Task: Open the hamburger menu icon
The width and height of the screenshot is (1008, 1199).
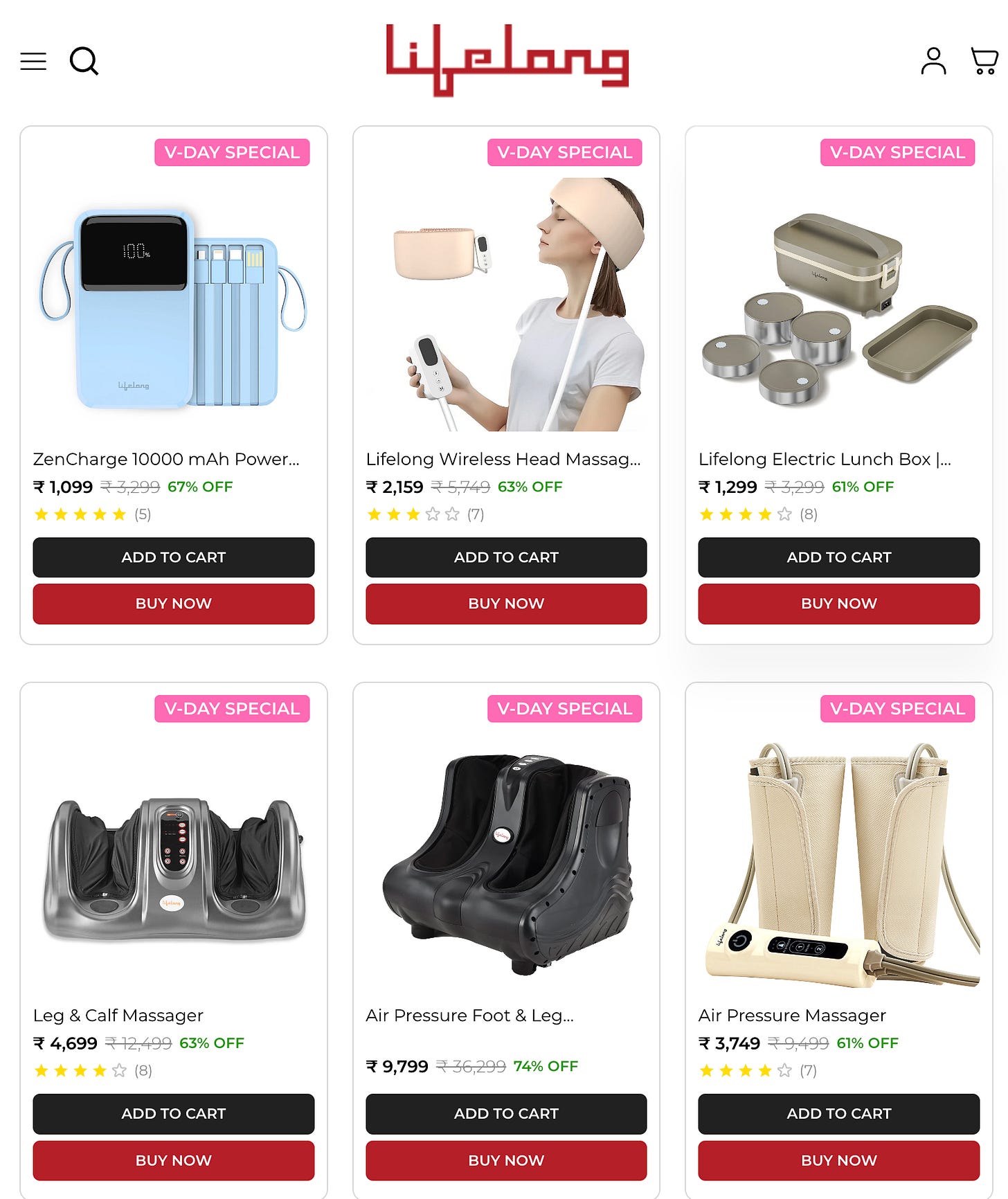Action: point(33,61)
